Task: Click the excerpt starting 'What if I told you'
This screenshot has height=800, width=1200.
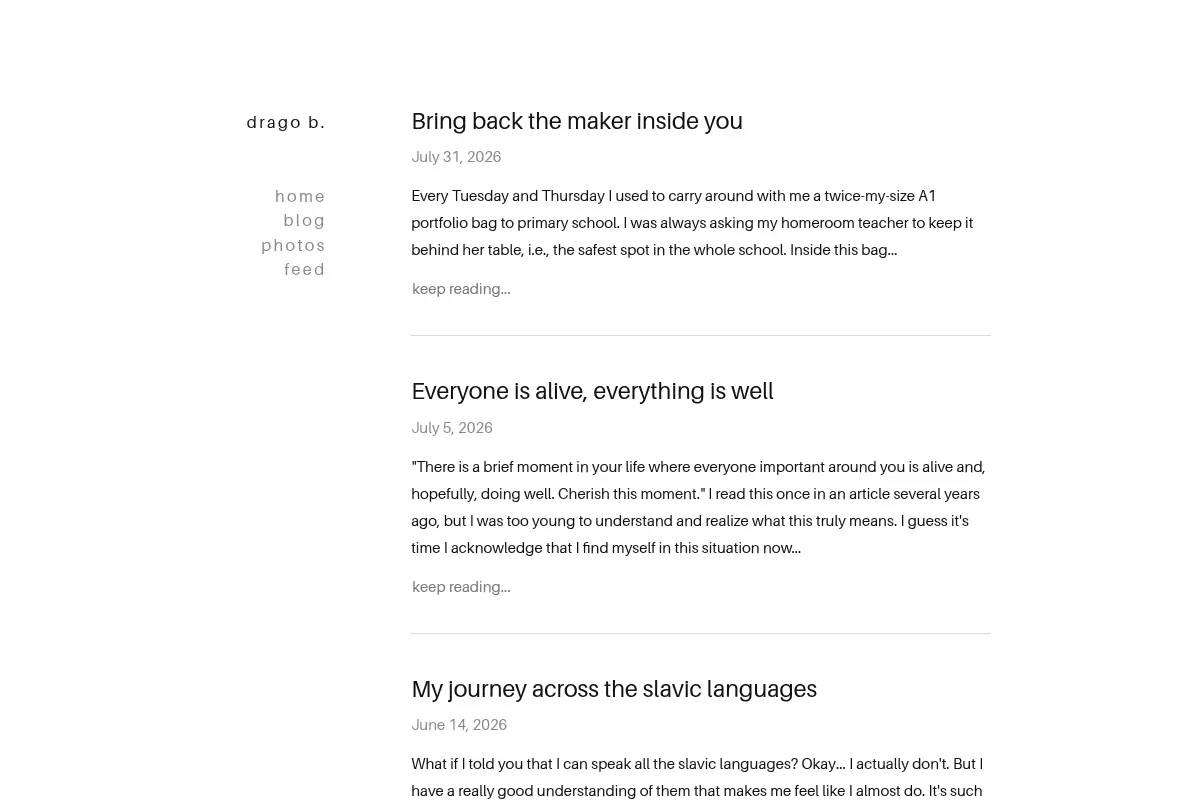Action: (697, 778)
